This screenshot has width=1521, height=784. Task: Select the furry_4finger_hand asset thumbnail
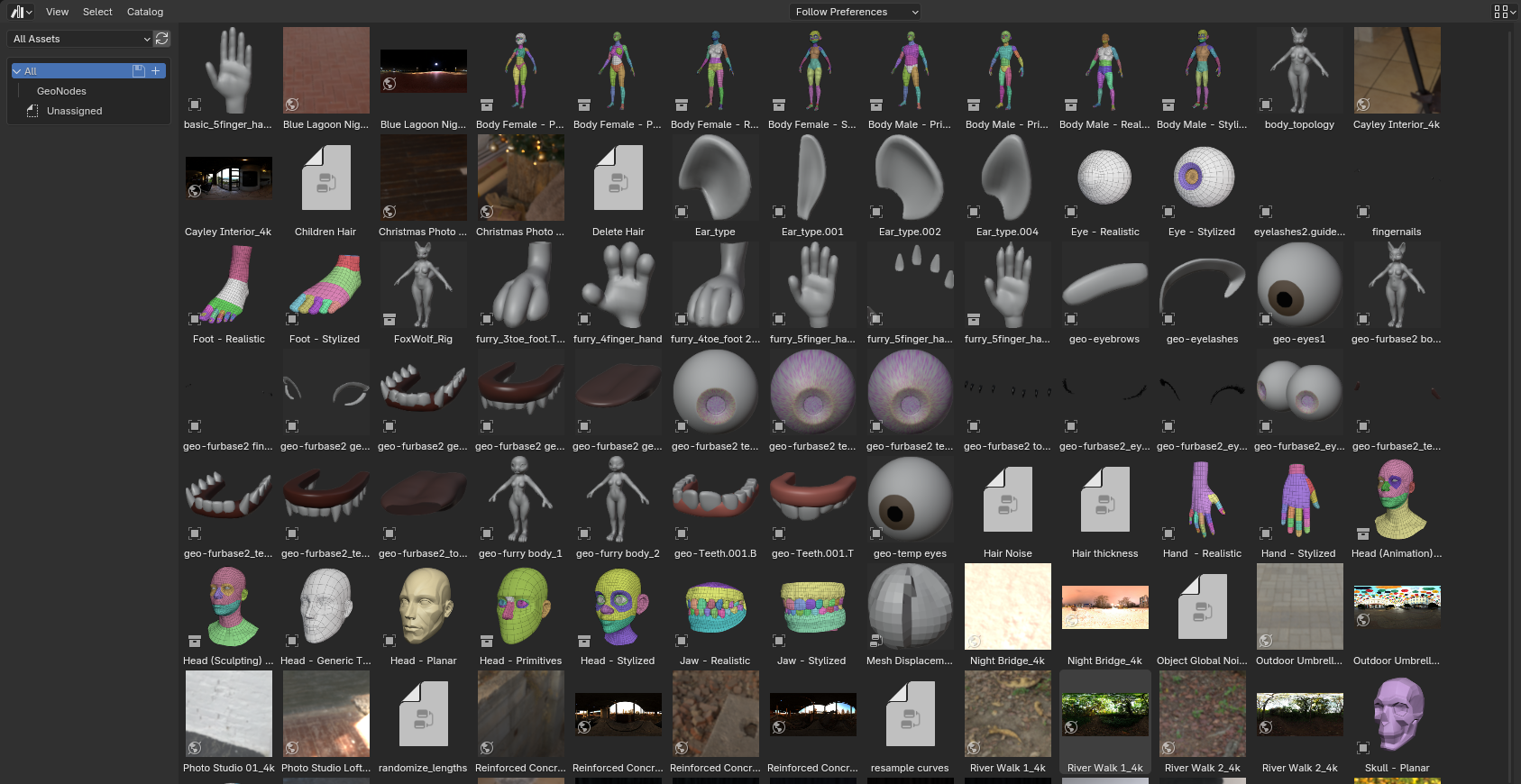[x=618, y=285]
